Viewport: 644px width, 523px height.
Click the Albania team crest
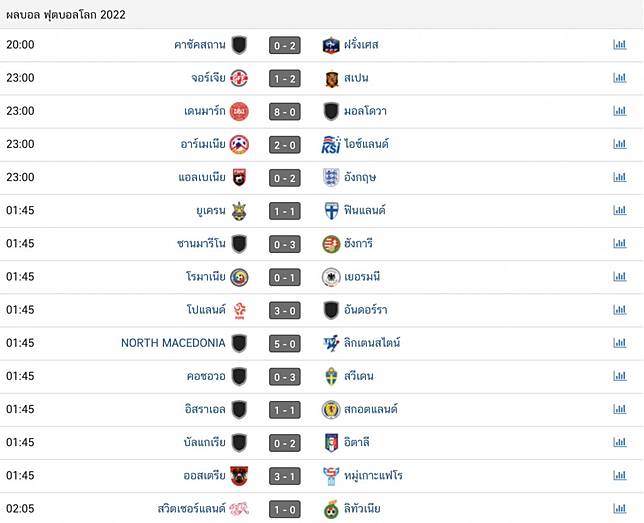239,177
